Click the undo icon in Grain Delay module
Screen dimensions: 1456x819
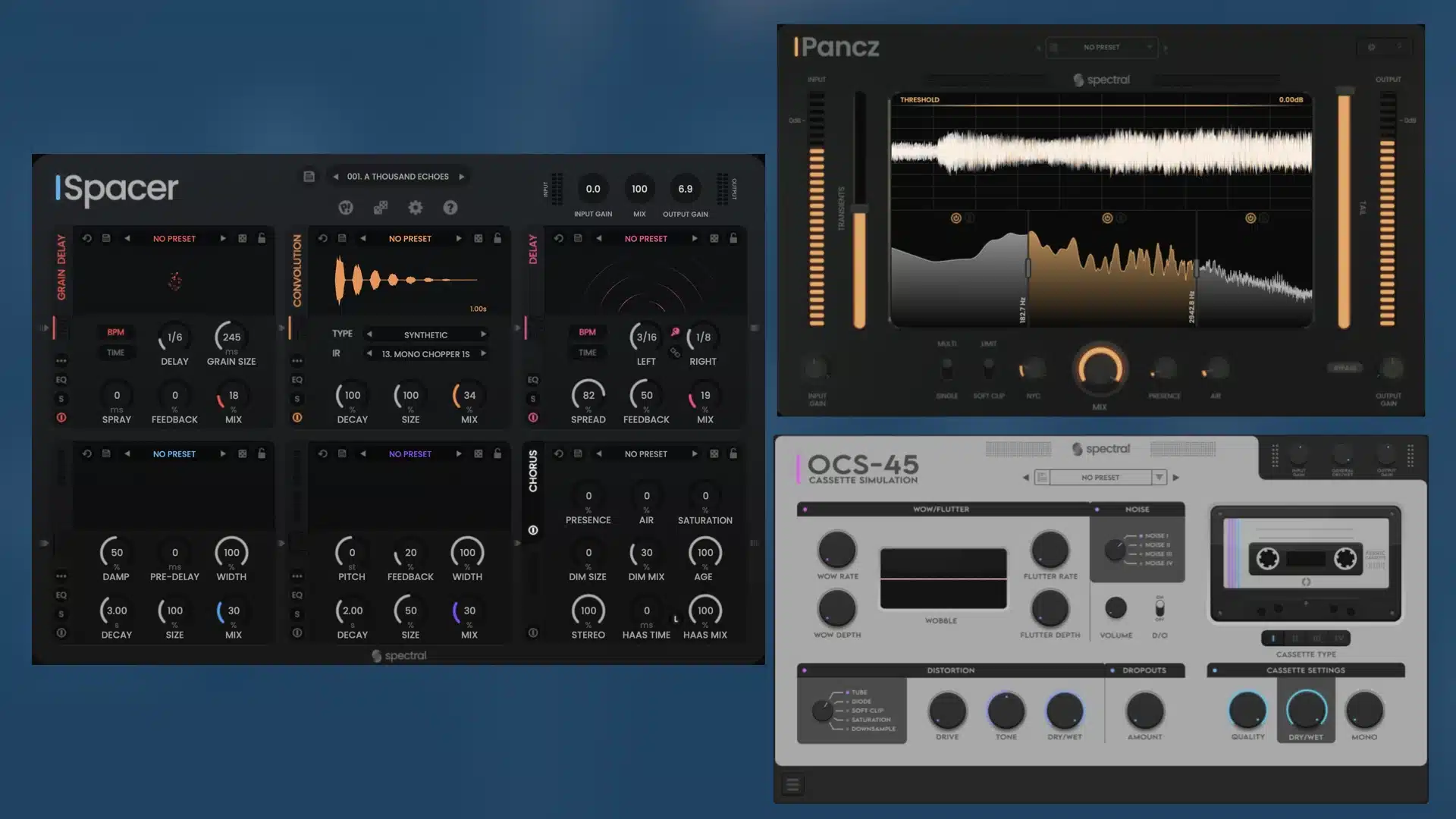click(87, 238)
